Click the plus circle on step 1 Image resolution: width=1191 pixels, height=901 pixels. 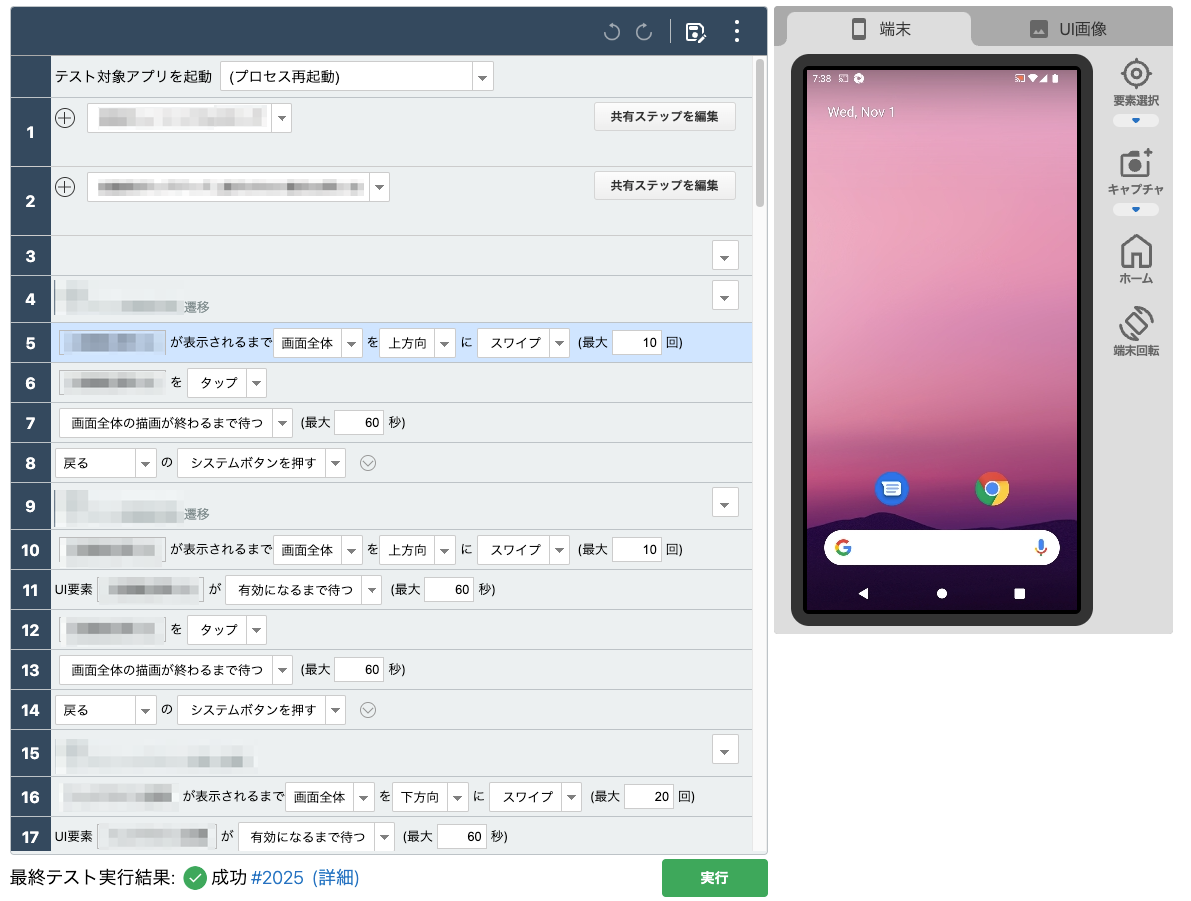65,118
